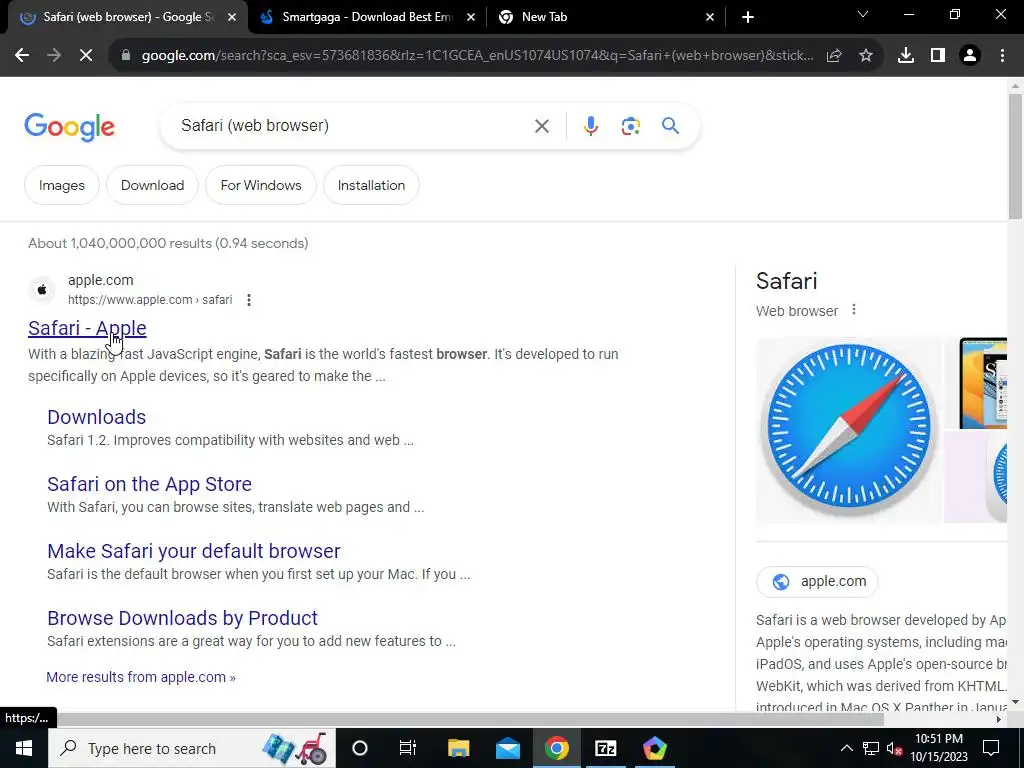
Task: Click the Safari compass logo image
Action: pyautogui.click(x=849, y=430)
